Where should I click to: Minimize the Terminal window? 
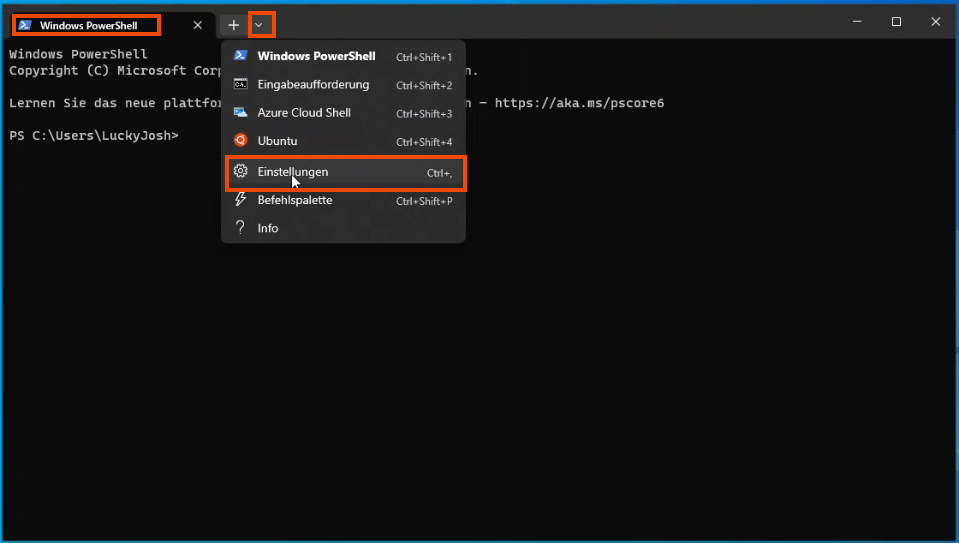857,21
